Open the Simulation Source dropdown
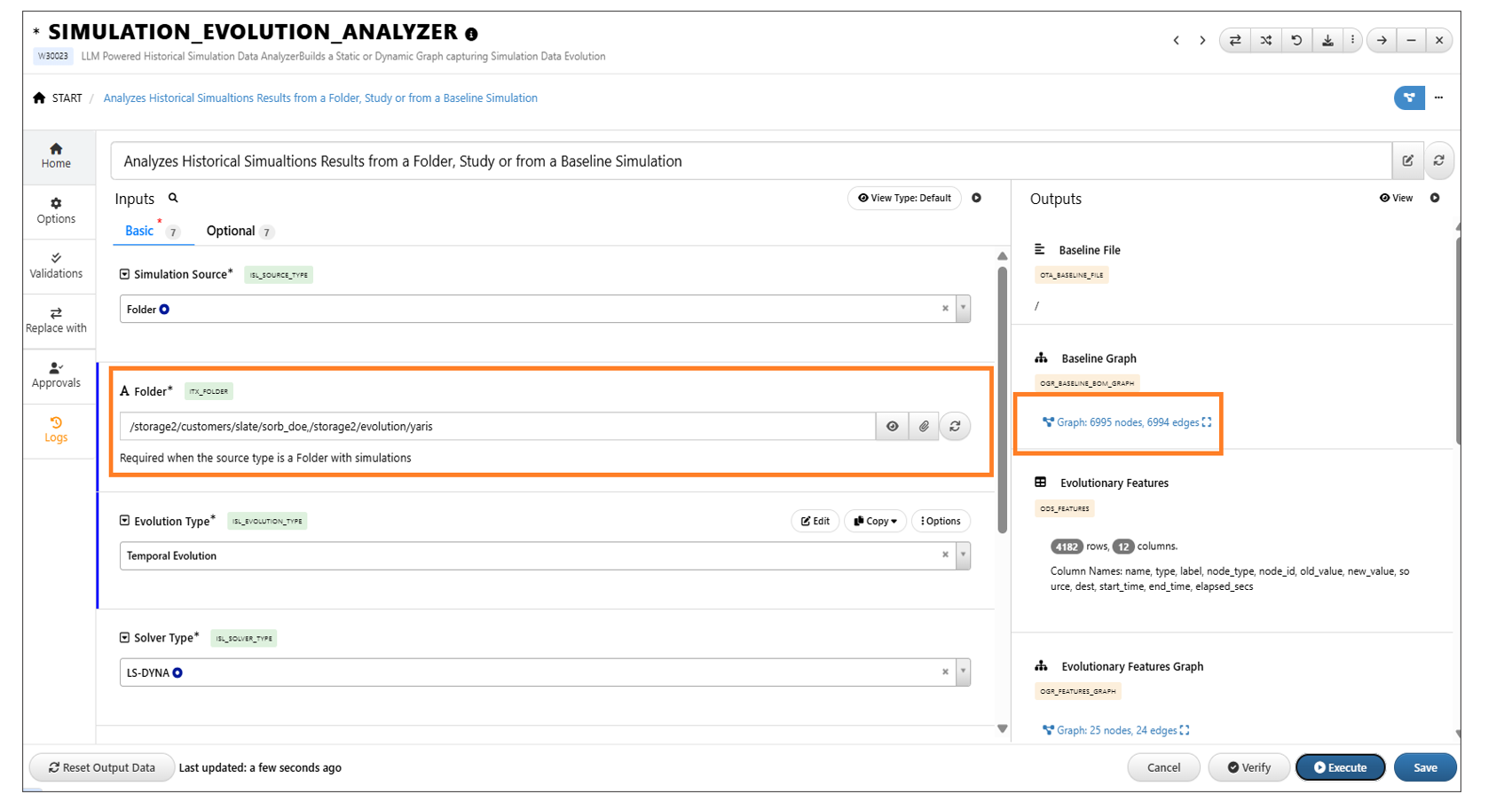The height and width of the screenshot is (794, 1512). coord(963,309)
